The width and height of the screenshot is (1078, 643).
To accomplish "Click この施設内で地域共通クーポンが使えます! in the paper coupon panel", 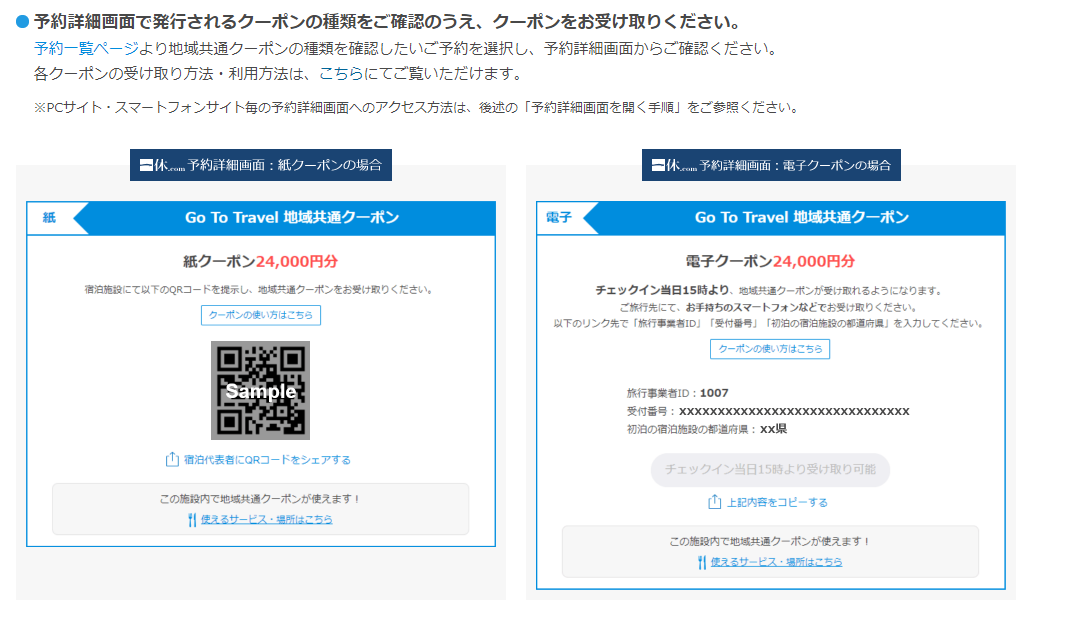I will 261,499.
